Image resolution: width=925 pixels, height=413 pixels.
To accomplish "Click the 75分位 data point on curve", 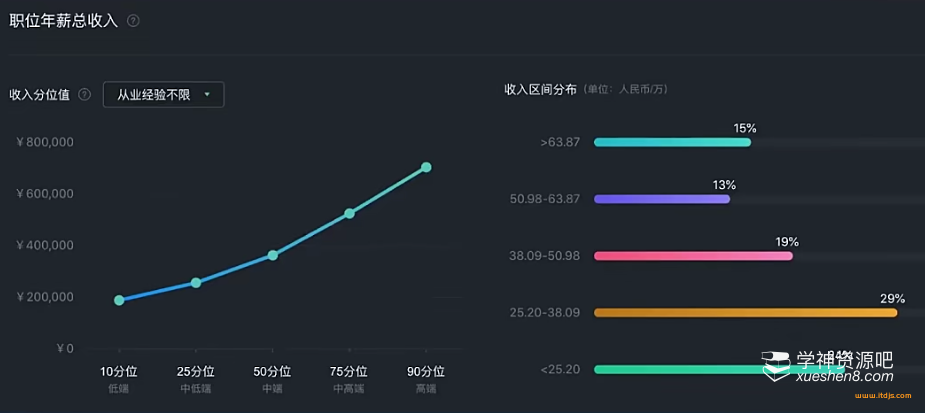I will [350, 213].
